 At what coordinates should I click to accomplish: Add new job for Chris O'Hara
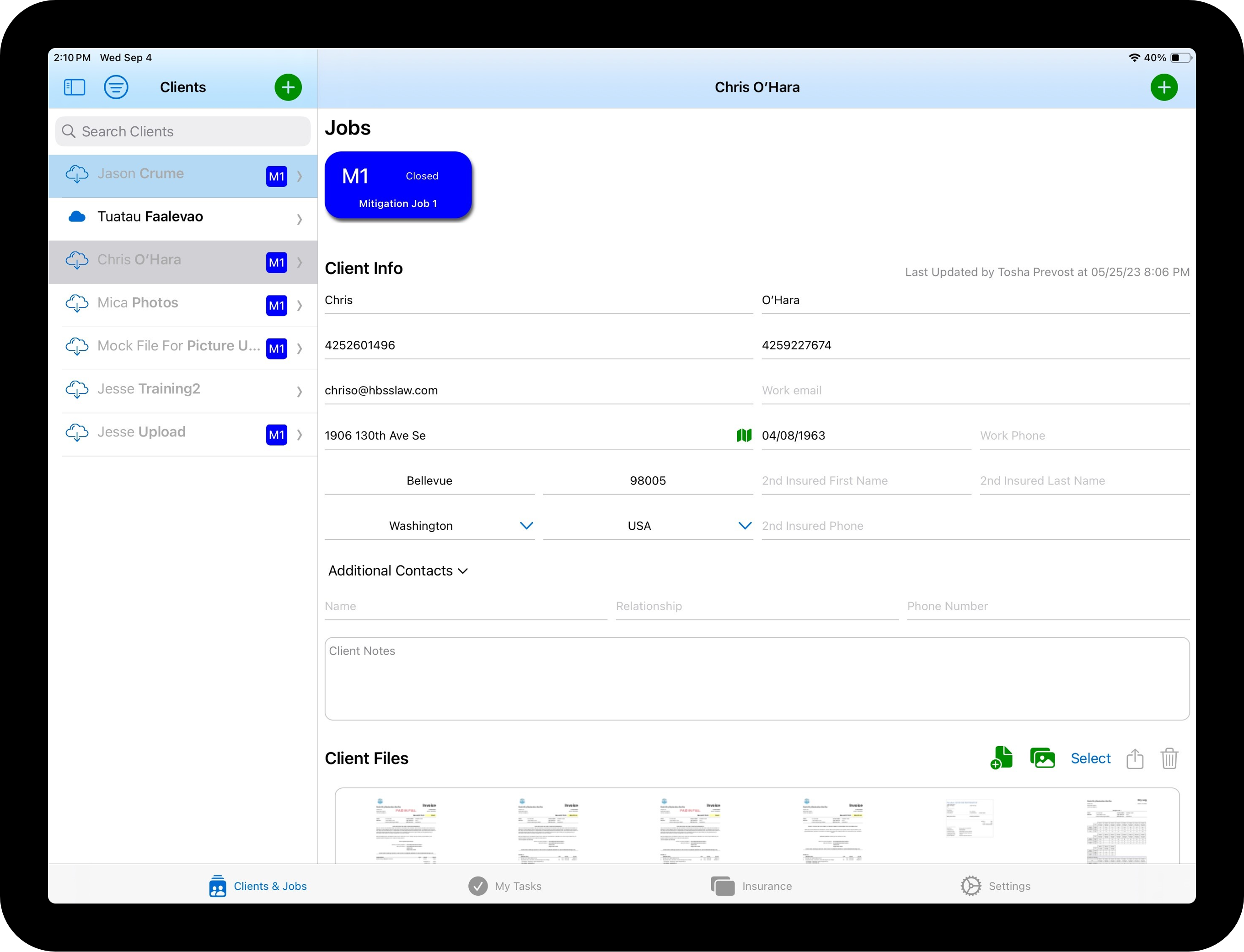pyautogui.click(x=1164, y=87)
